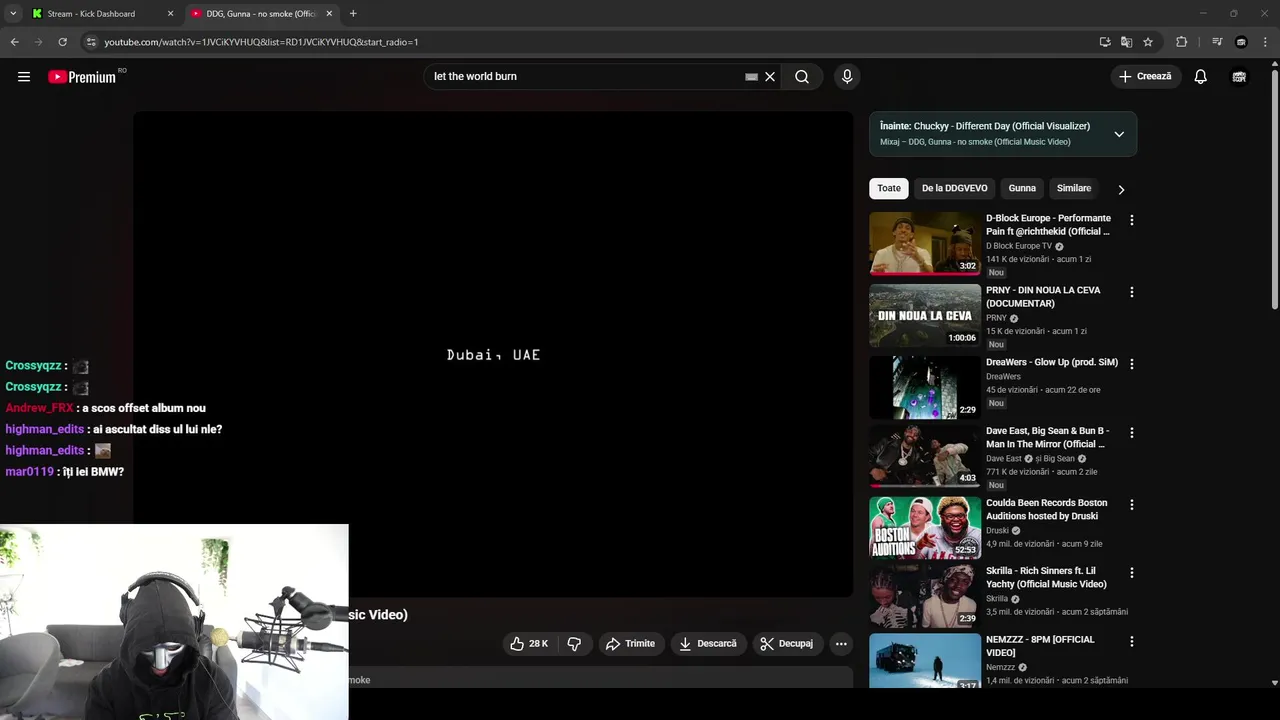This screenshot has height=720, width=1280.
Task: Open Skrilla - Rich Sinners video title
Action: (x=1046, y=577)
